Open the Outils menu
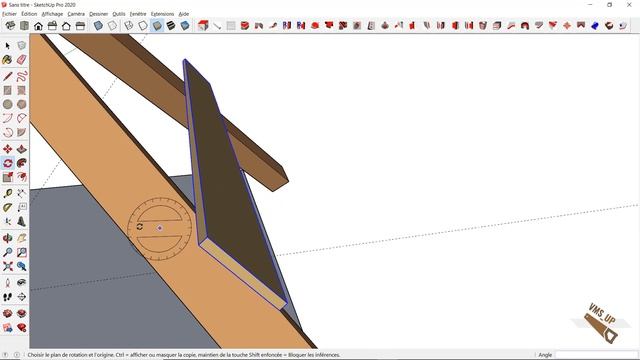Screen dimensions: 640x360 (x=119, y=14)
